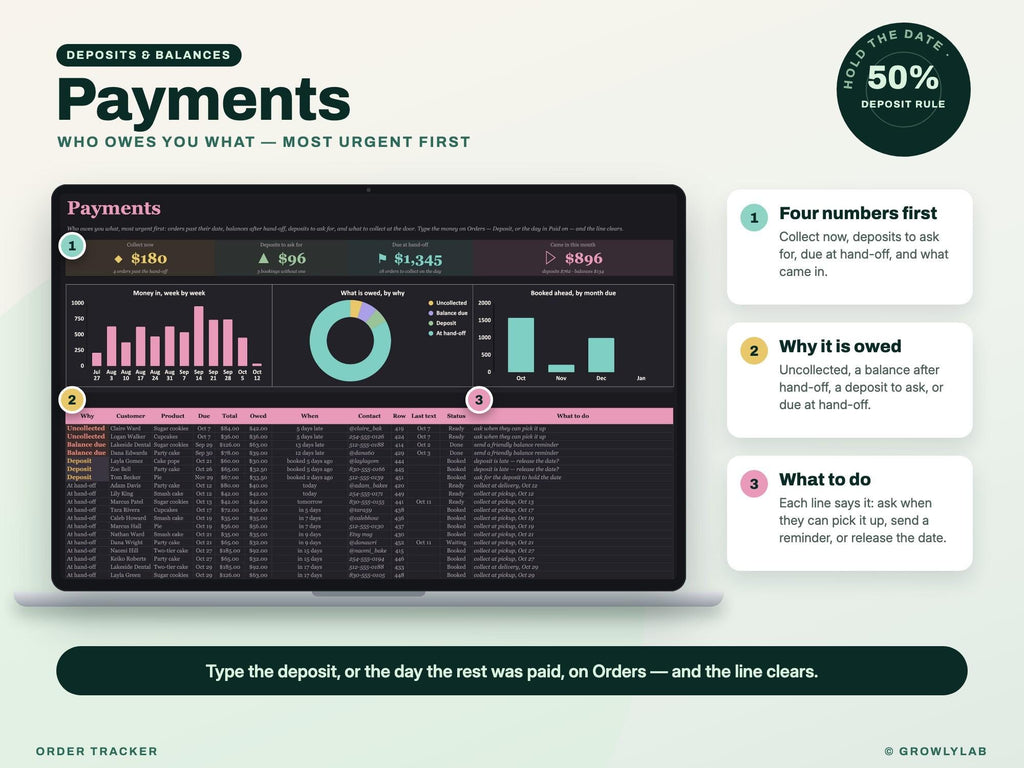Select the Customer column header
Image resolution: width=1024 pixels, height=768 pixels.
(131, 416)
